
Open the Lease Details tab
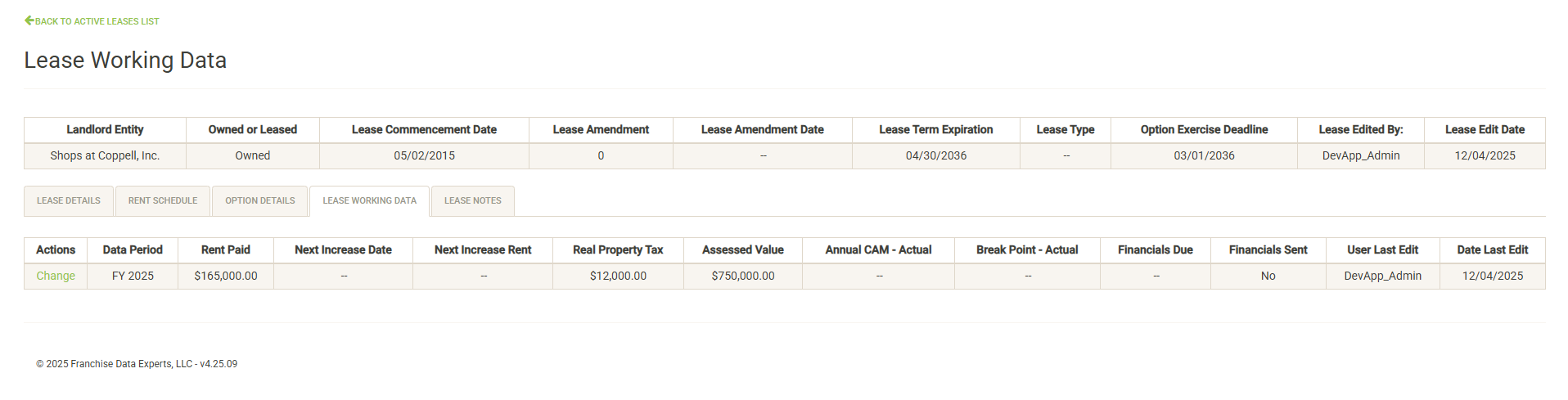pyautogui.click(x=69, y=200)
